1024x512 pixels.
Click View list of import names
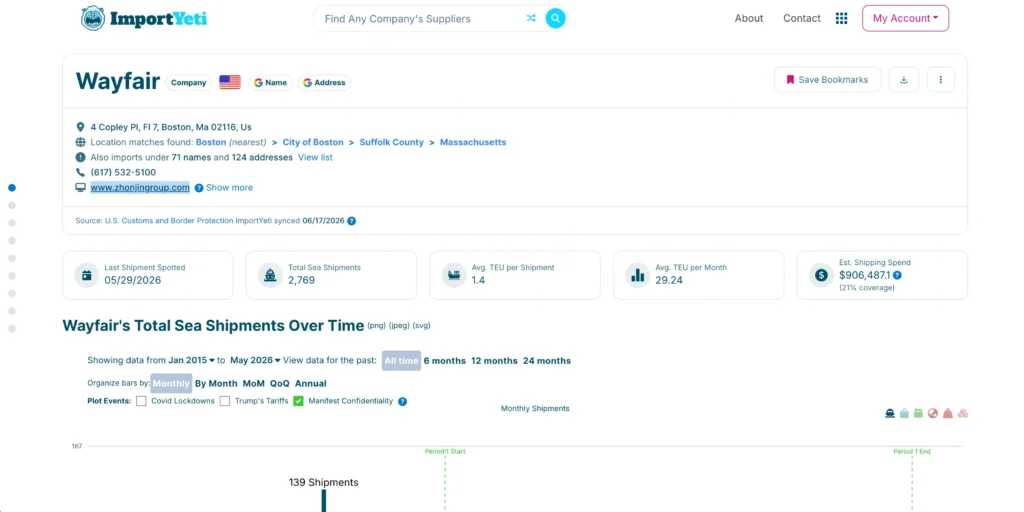(x=315, y=157)
